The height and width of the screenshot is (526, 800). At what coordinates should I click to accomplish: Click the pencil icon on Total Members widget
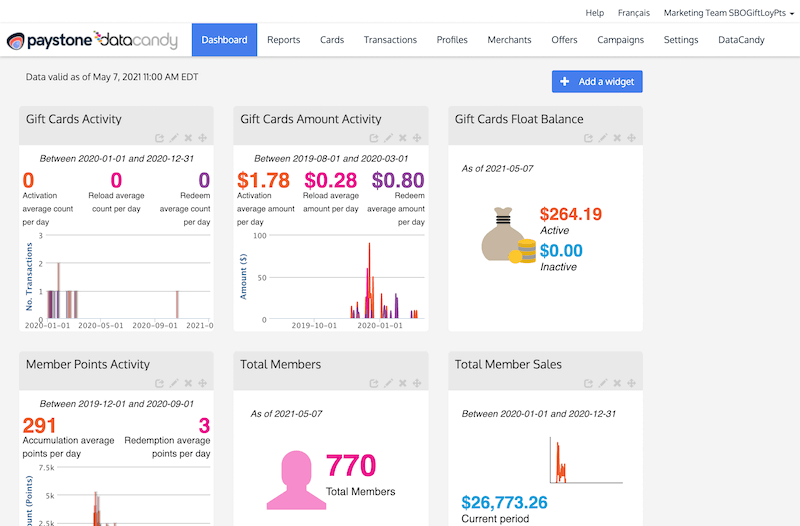[x=389, y=383]
